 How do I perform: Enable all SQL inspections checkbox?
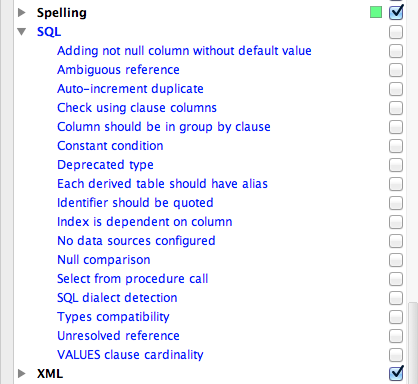click(396, 32)
